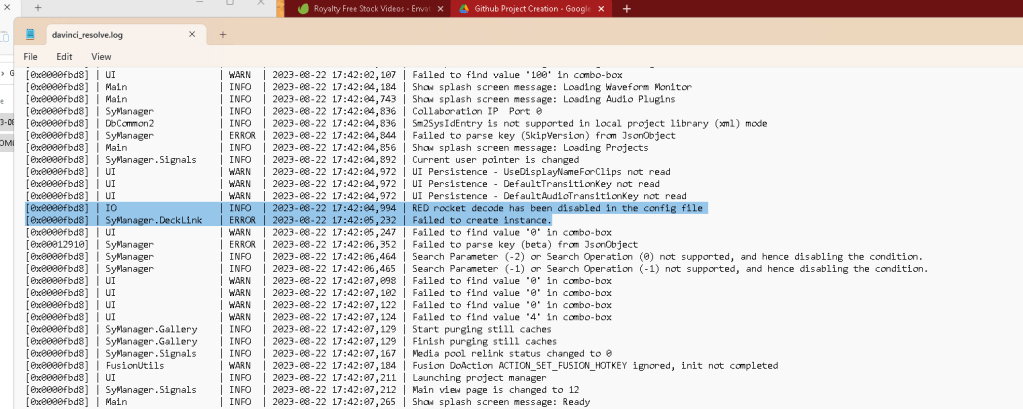Add a new Notepad tab

click(222, 35)
